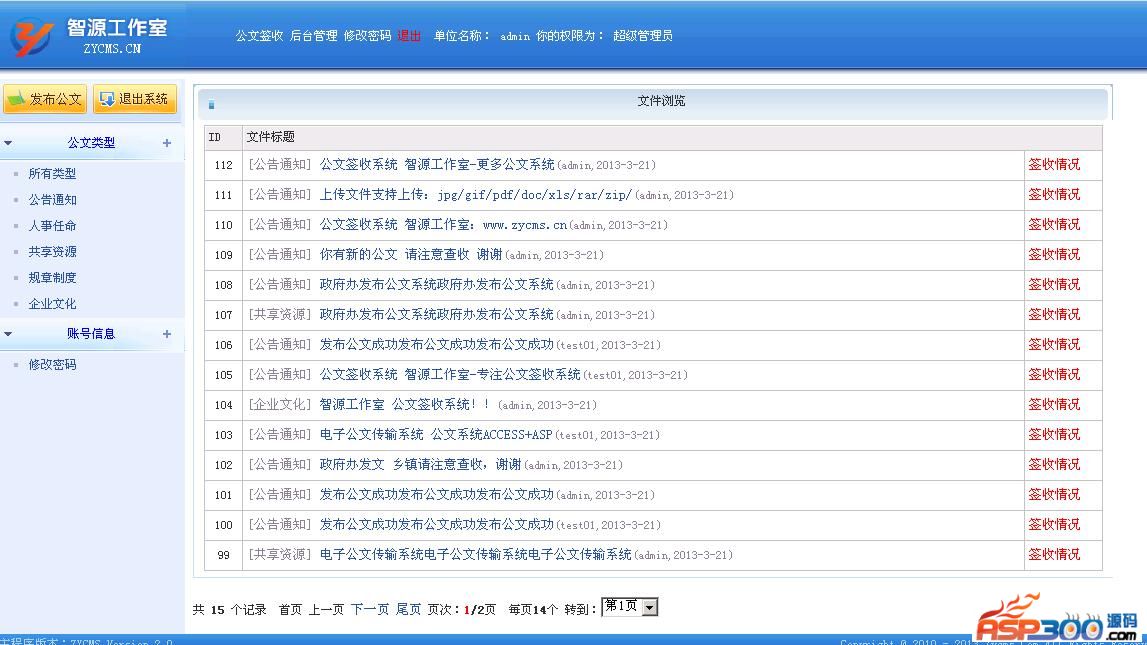Select 规章制度 category in sidebar
1147x645 pixels.
click(x=52, y=278)
